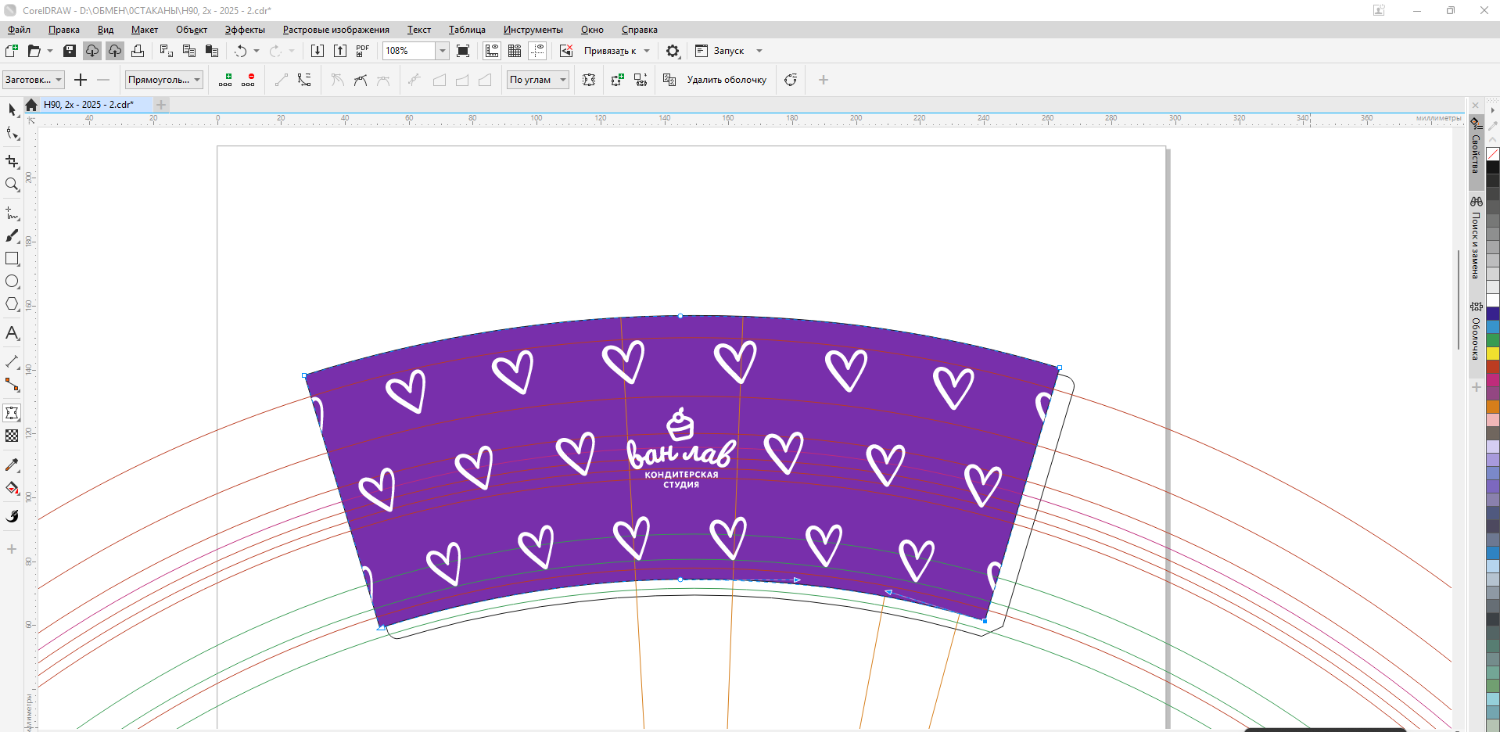Viewport: 1500px width, 732px height.
Task: Open the Инструменты menu
Action: tap(533, 30)
